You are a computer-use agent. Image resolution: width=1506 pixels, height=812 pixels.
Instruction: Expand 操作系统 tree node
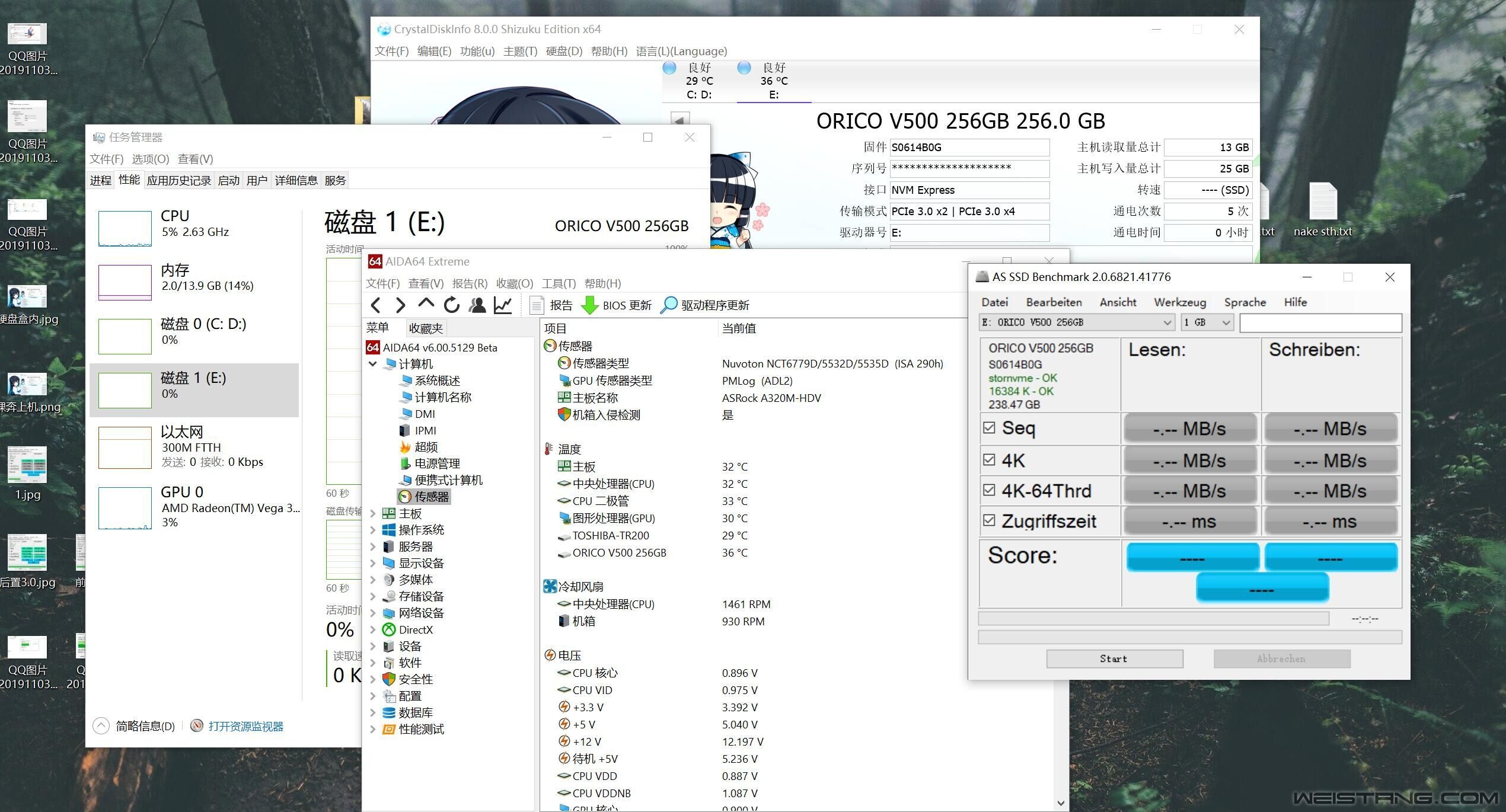[373, 530]
